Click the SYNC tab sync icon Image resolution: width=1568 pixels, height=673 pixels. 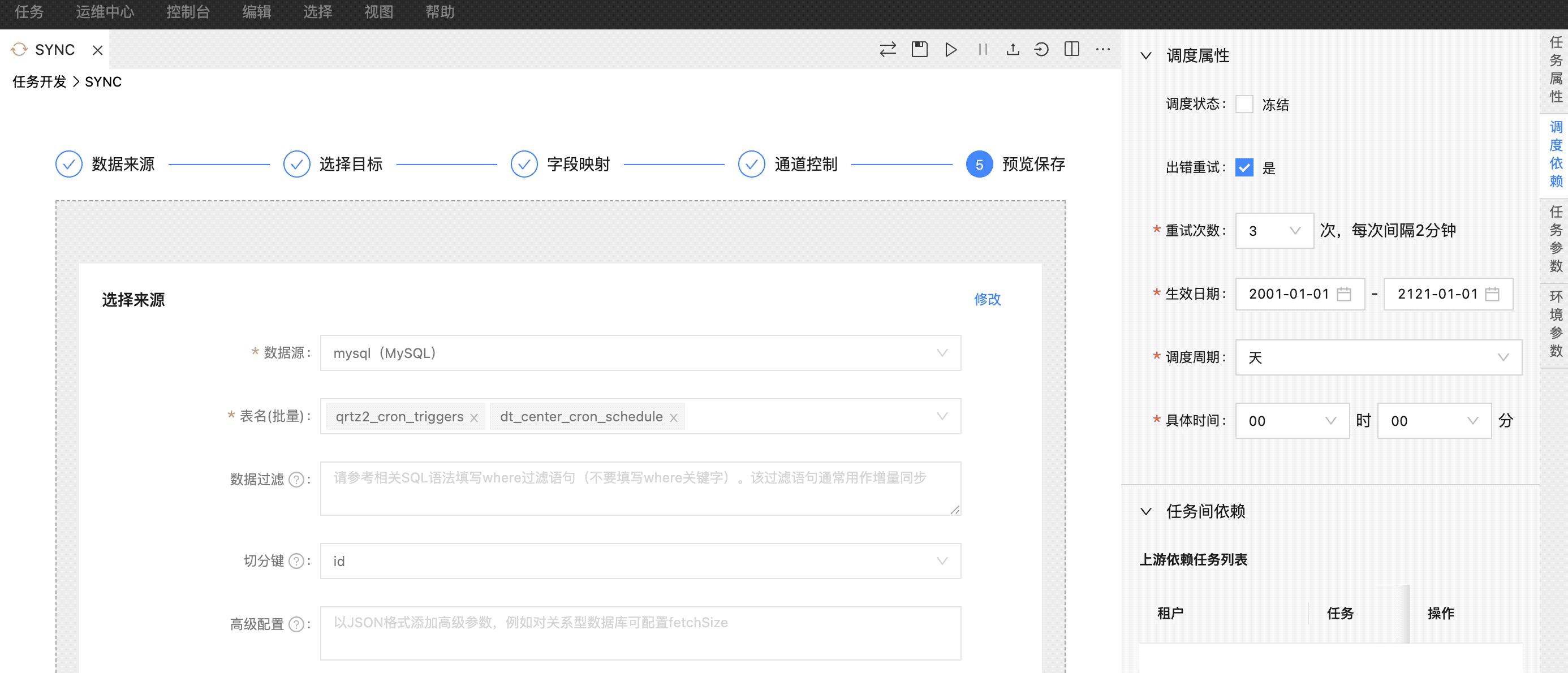(19, 49)
